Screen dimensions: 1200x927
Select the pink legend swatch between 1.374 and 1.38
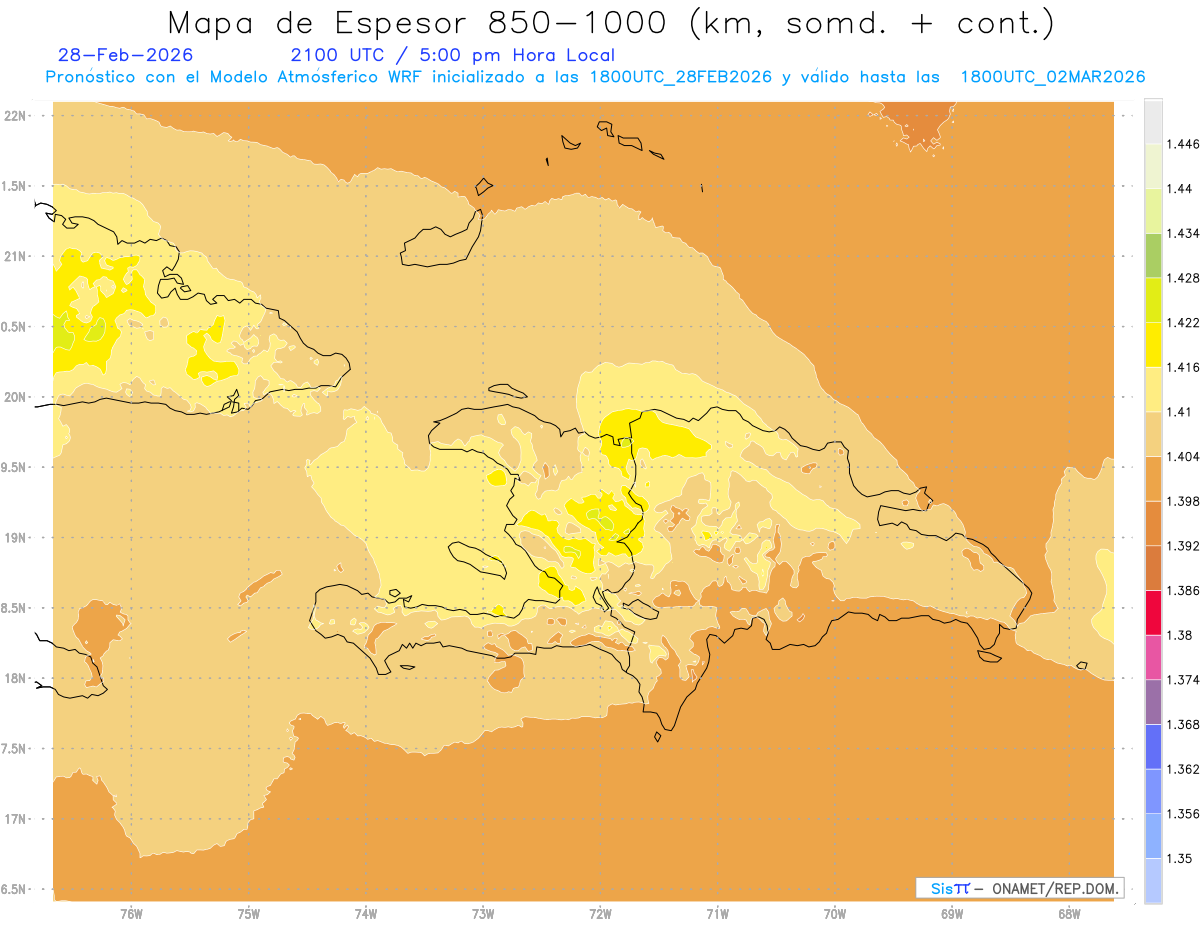[1153, 657]
